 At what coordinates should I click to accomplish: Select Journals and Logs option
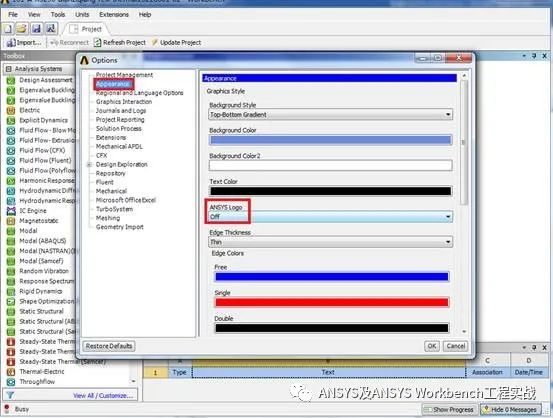[121, 110]
